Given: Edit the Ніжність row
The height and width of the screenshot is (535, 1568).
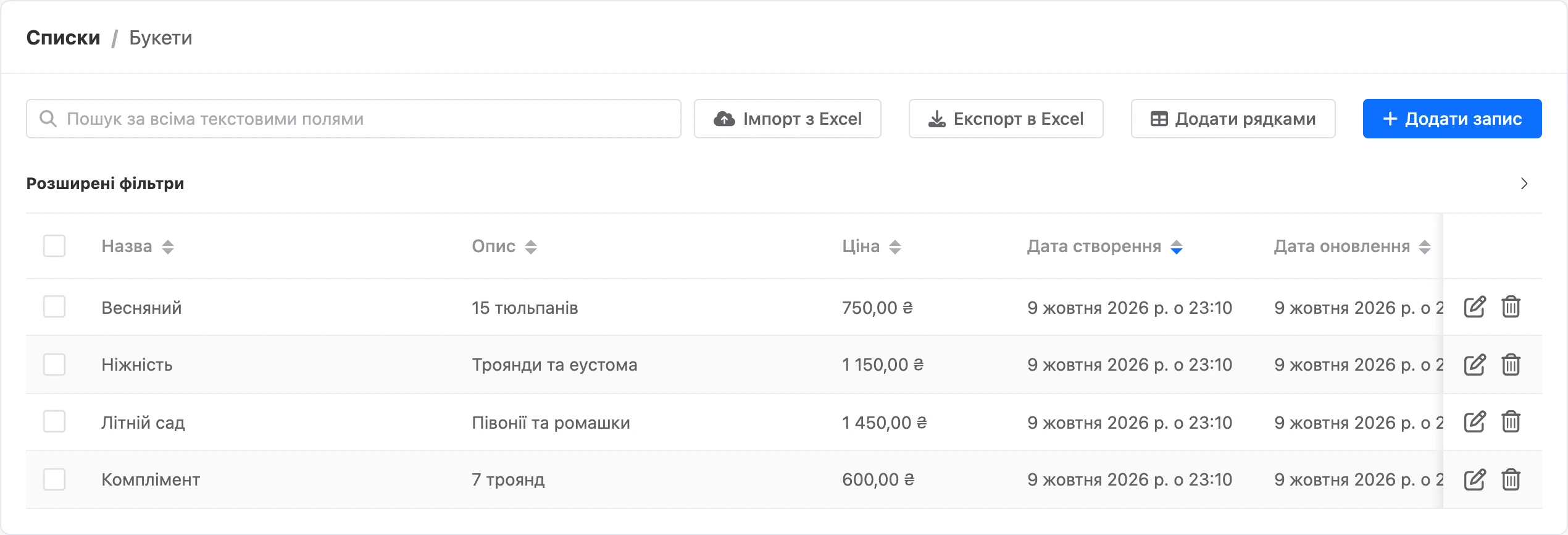Looking at the screenshot, I should click(x=1475, y=364).
